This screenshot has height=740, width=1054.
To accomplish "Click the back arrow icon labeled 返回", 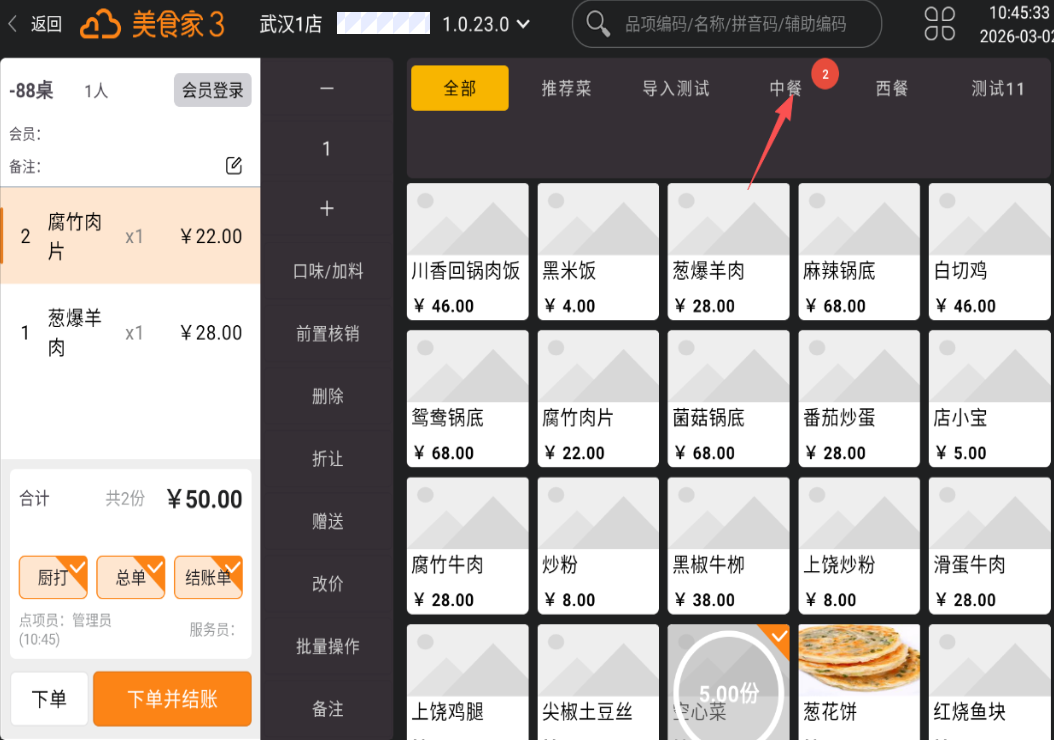I will coord(14,24).
